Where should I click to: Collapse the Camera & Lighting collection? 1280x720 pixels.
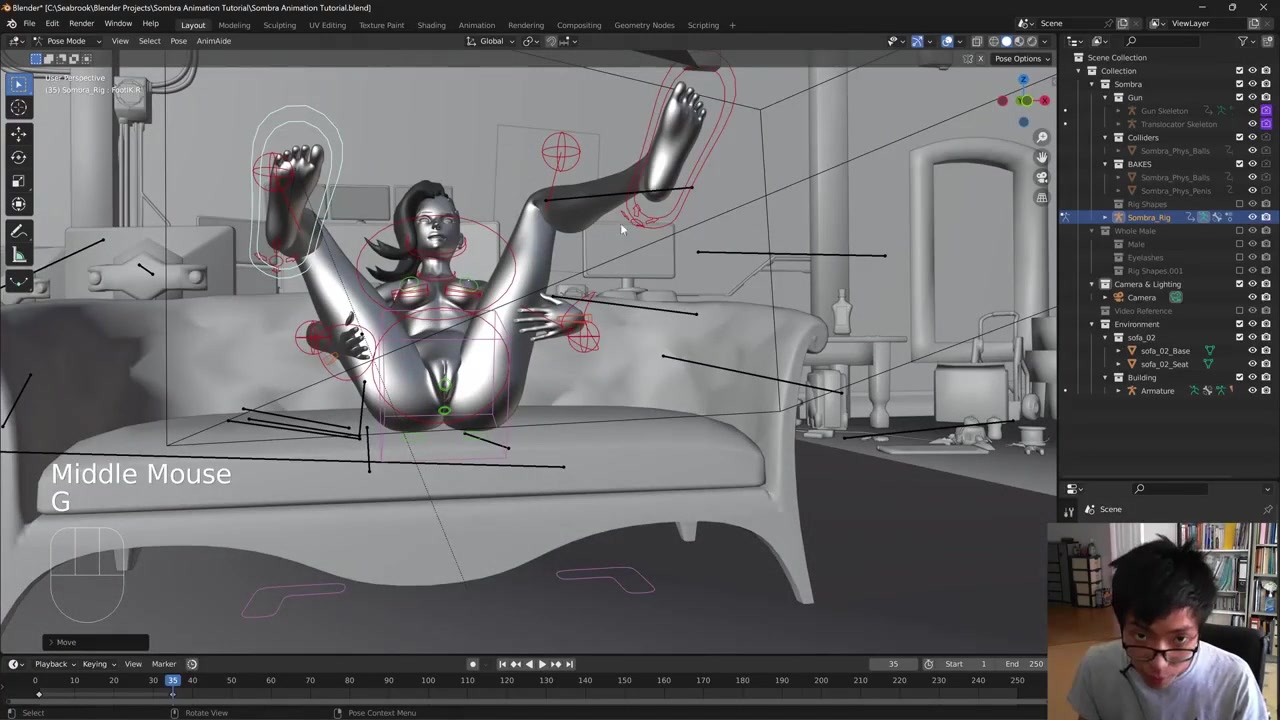pyautogui.click(x=1092, y=284)
